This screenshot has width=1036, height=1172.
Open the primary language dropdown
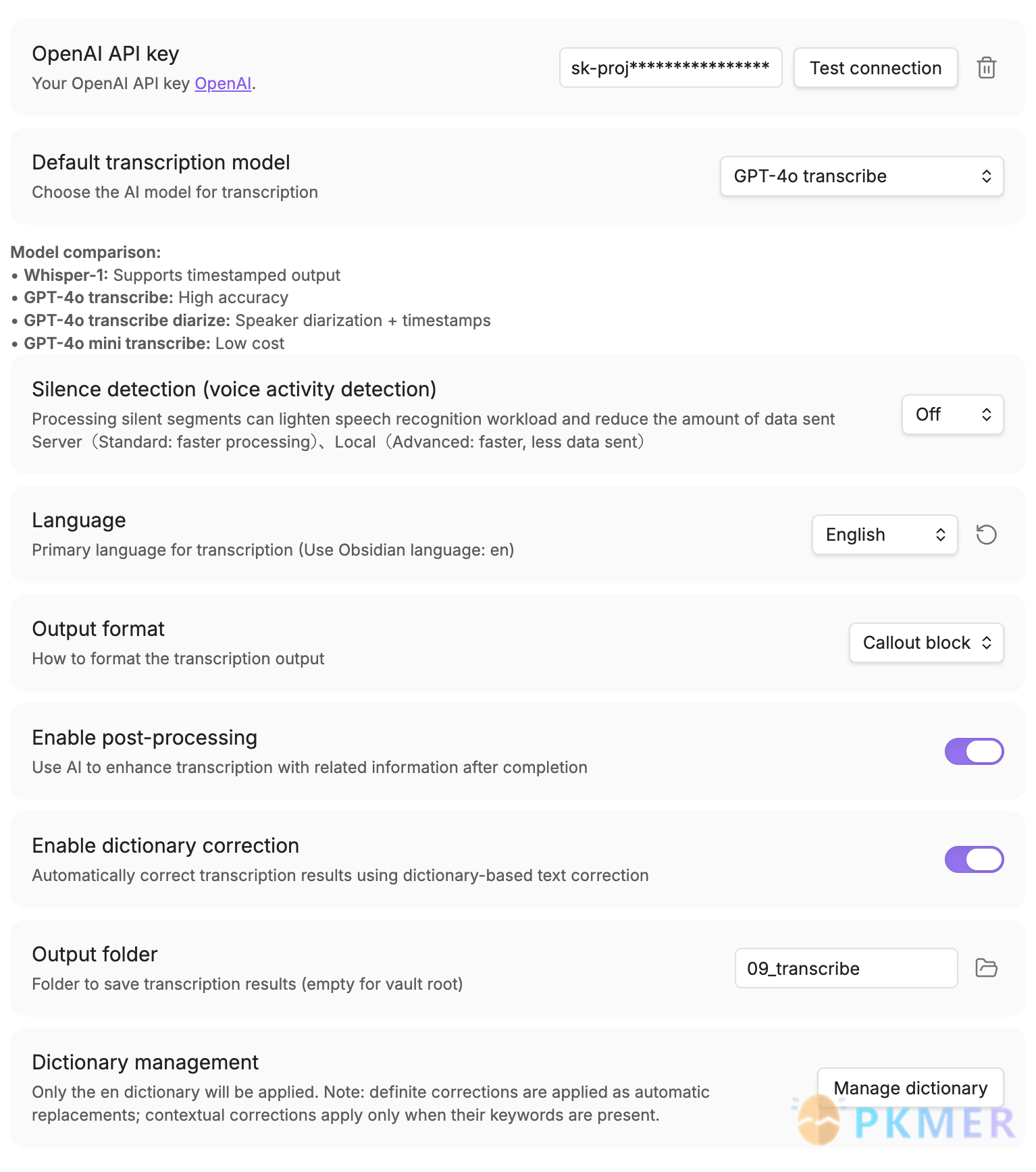[885, 534]
